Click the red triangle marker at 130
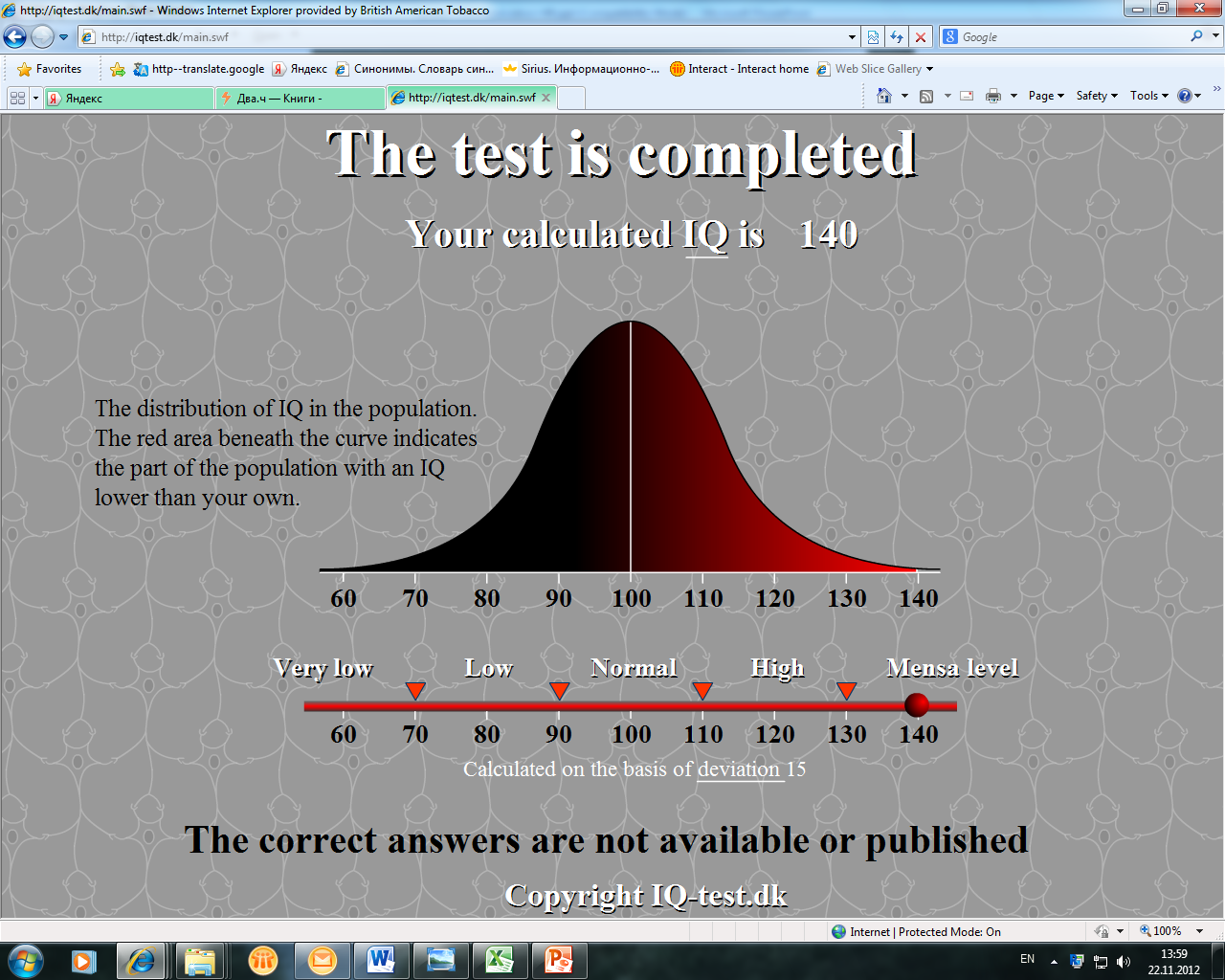Image resolution: width=1225 pixels, height=980 pixels. [x=846, y=691]
